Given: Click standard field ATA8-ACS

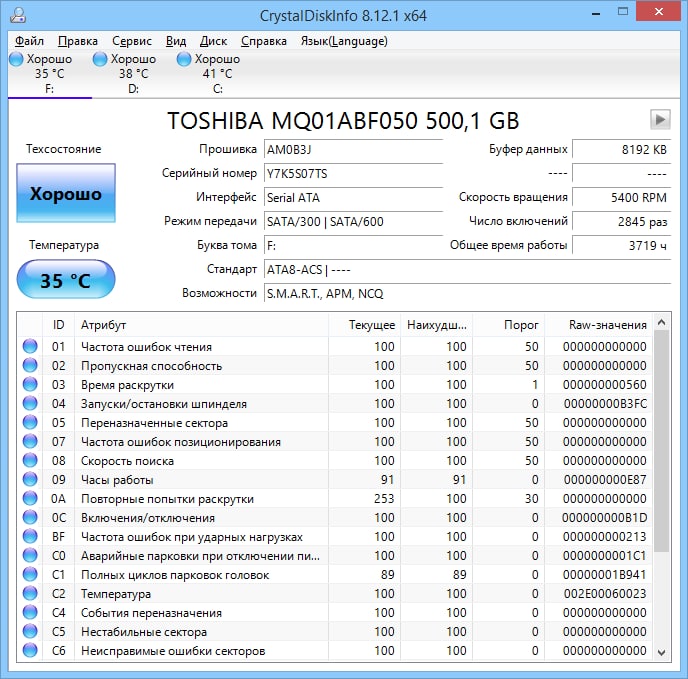Looking at the screenshot, I should 468,269.
